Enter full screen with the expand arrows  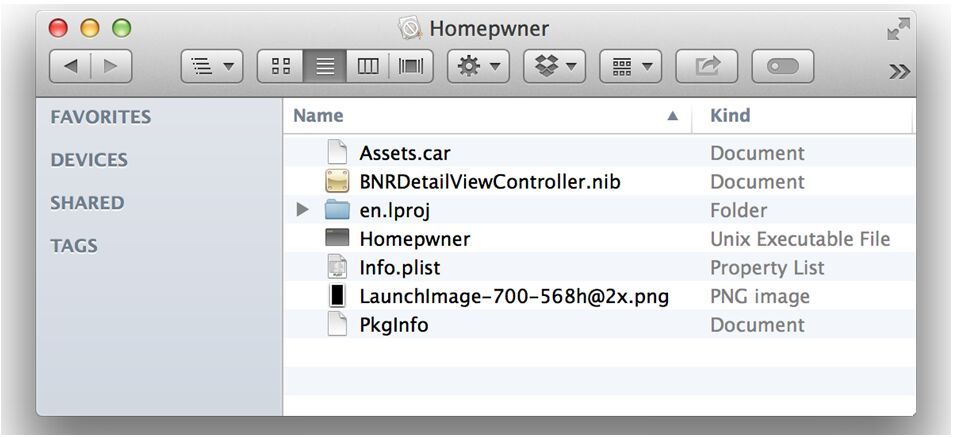coord(898,29)
